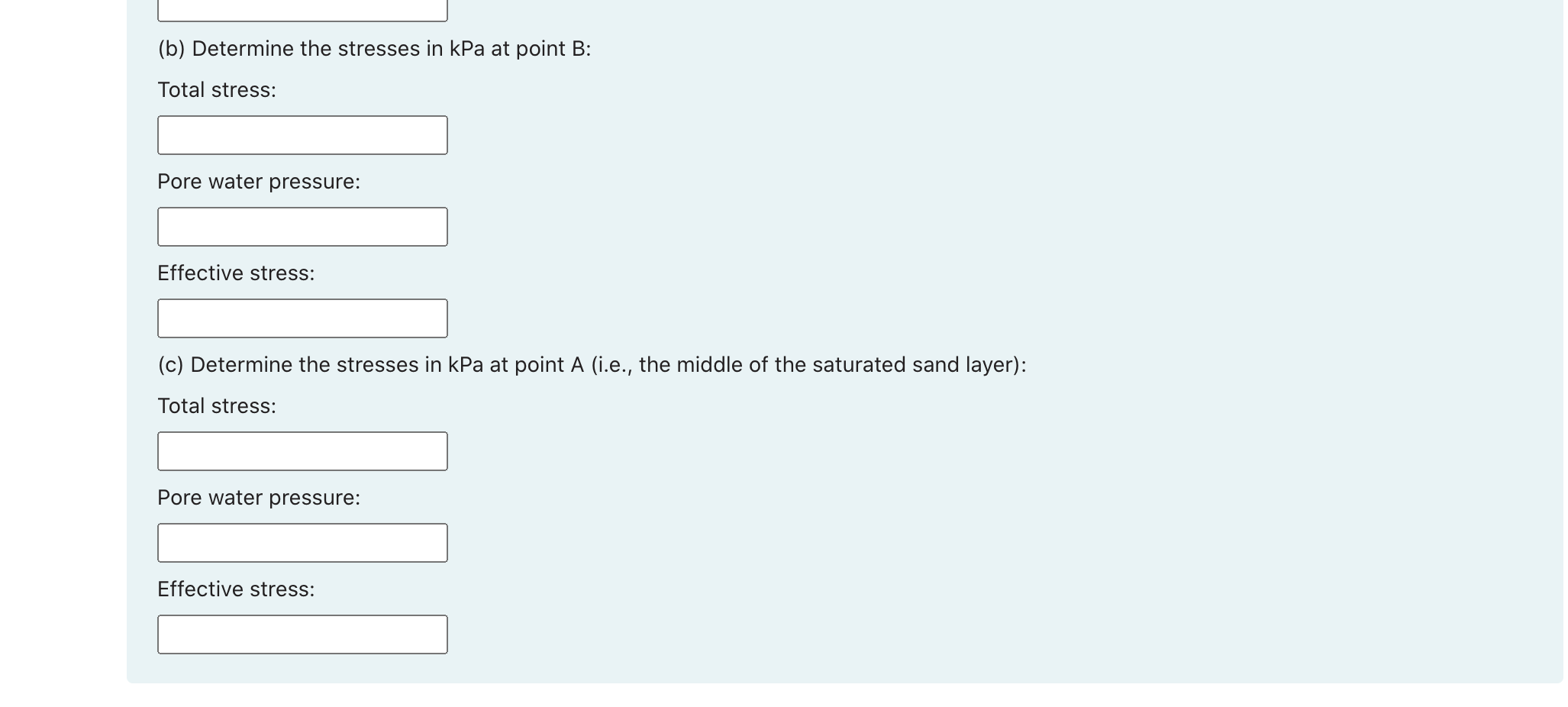Screen dimensions: 1568x707
Task: Click the Effective stress label under part (b)
Action: (x=236, y=273)
